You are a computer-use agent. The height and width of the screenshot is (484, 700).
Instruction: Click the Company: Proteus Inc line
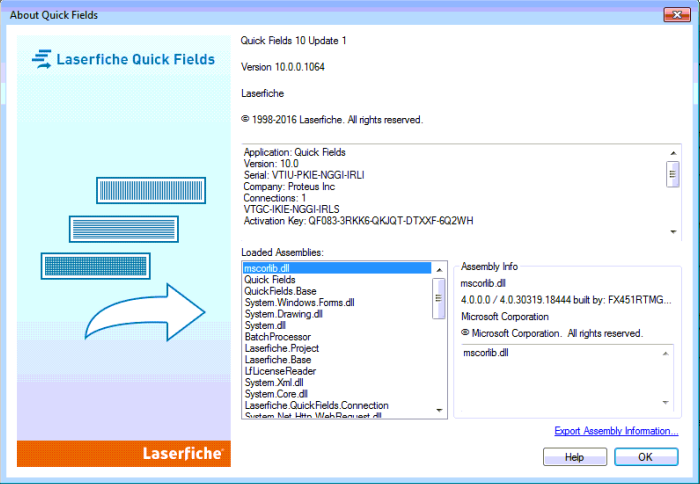289,187
